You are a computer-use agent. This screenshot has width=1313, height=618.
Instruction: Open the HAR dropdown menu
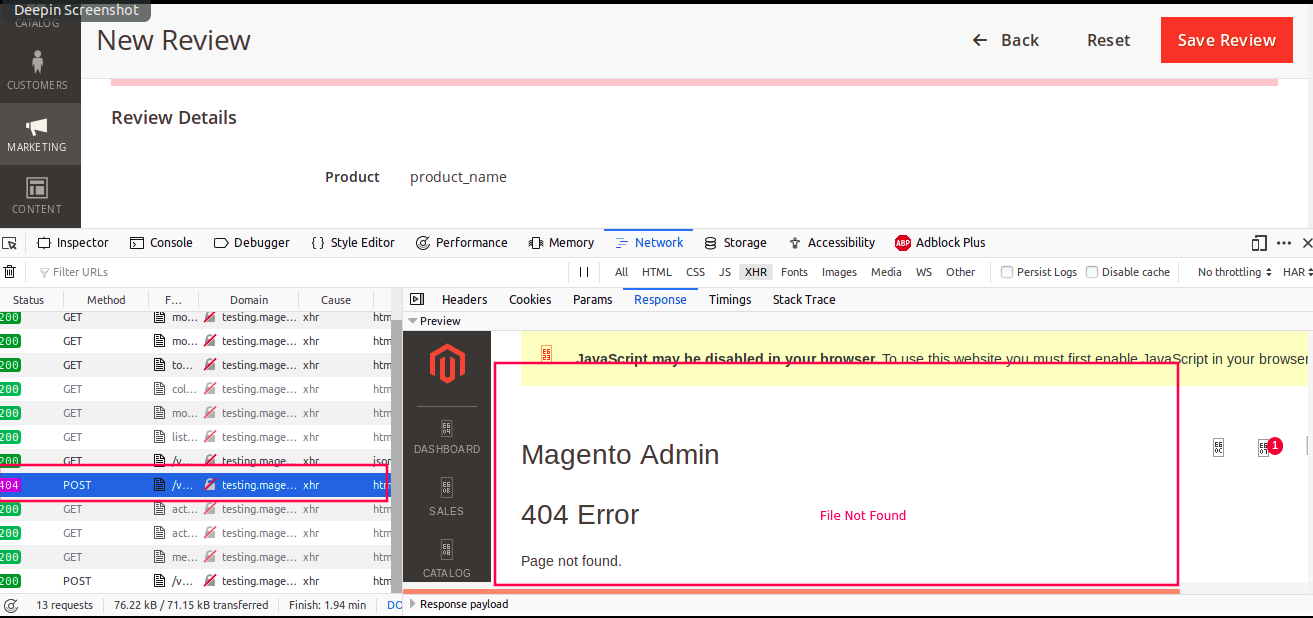click(x=1296, y=272)
